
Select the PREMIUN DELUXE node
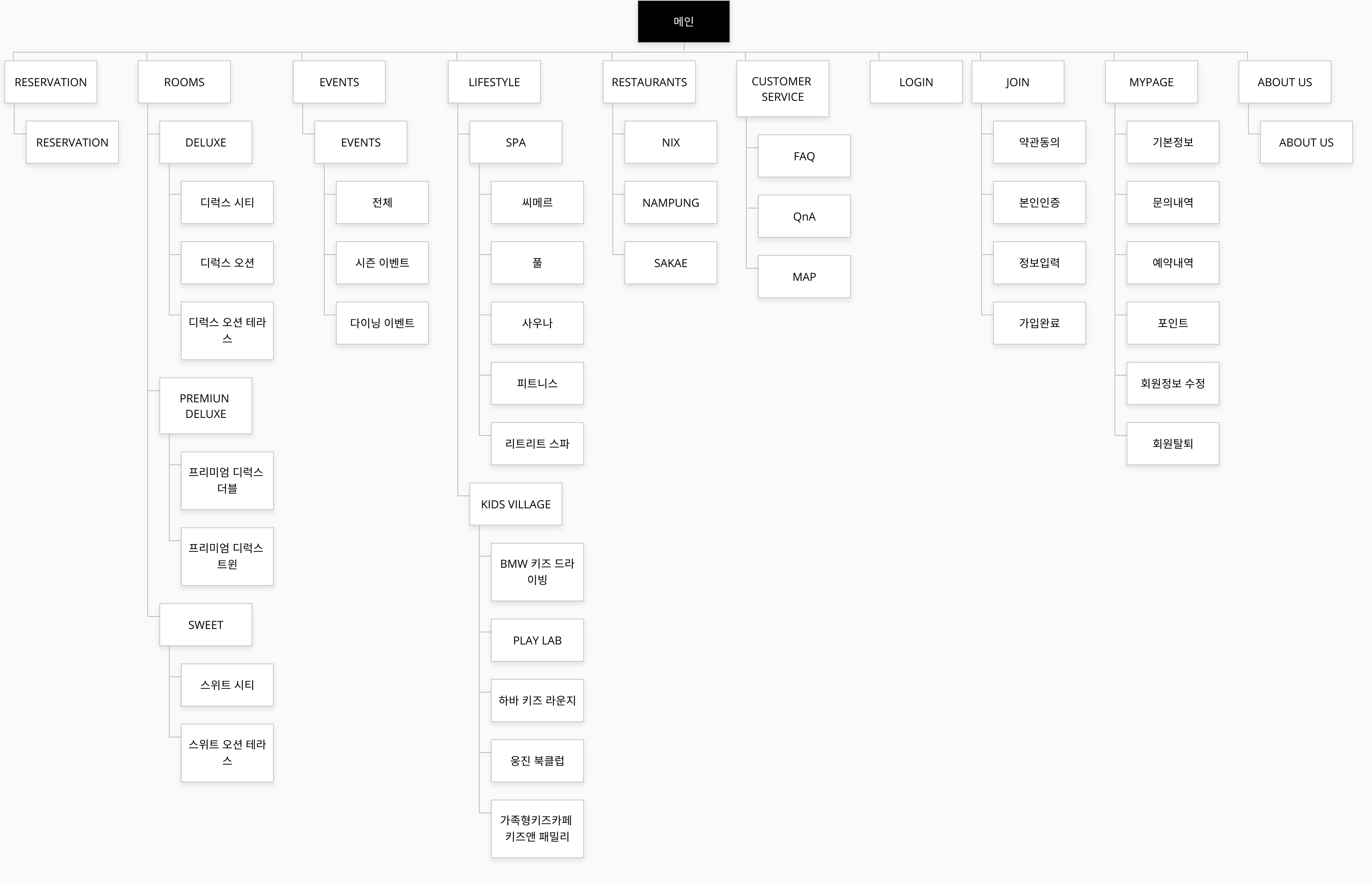205,406
